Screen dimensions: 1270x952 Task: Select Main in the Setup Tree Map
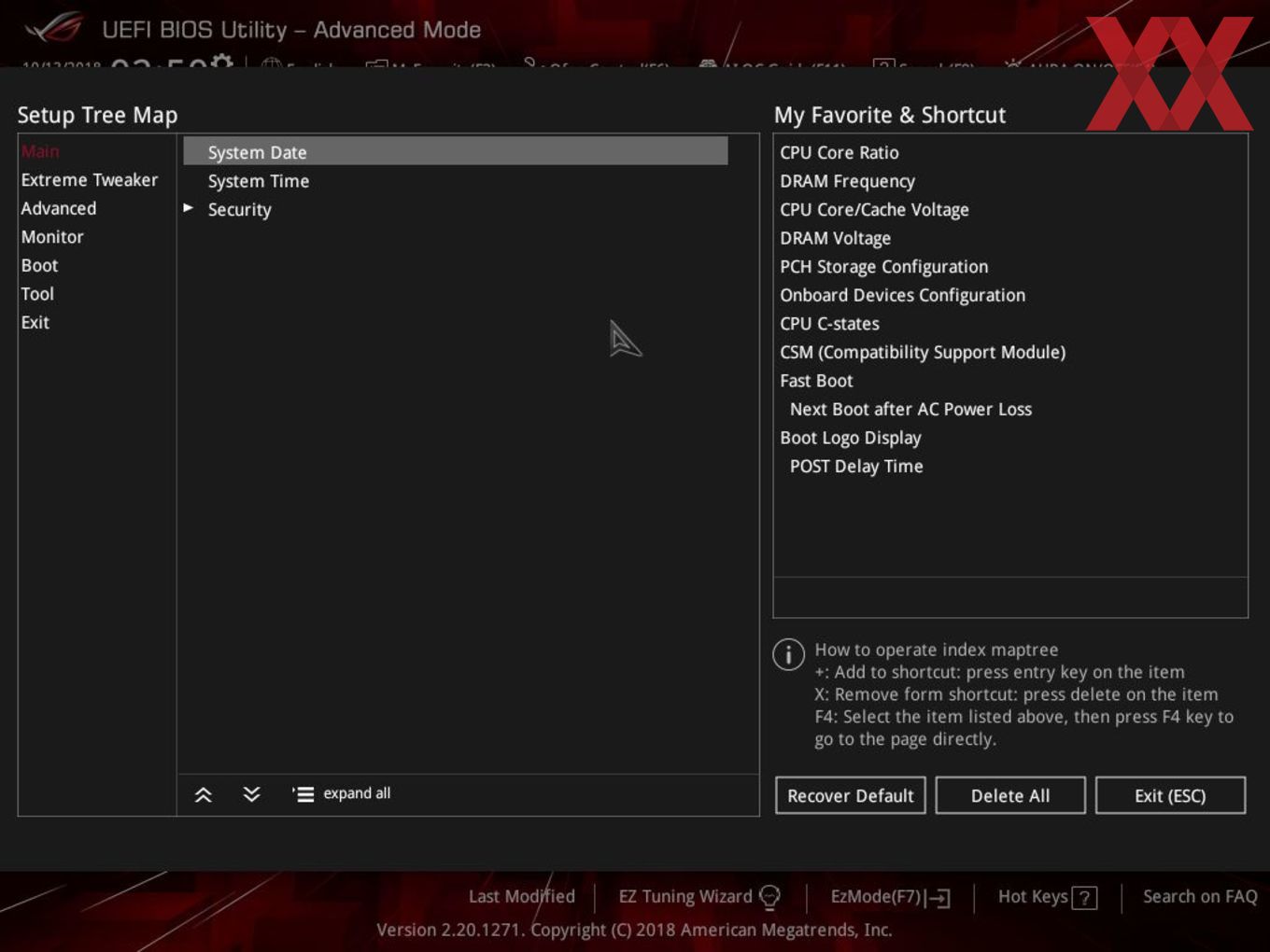40,151
